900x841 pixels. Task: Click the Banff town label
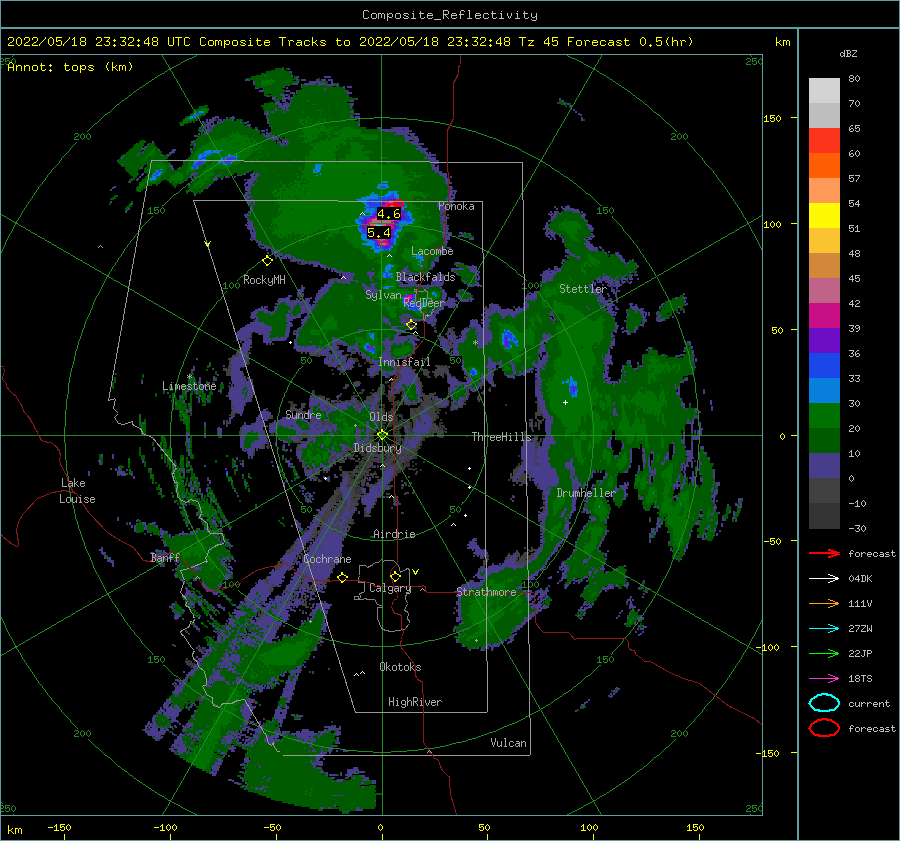click(165, 557)
